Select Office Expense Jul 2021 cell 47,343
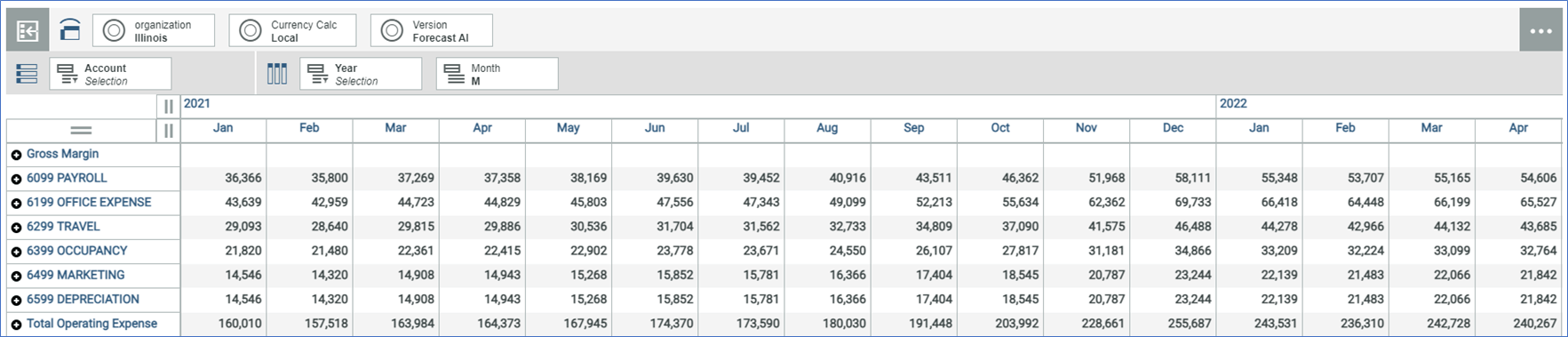Viewport: 1568px width, 337px height. click(x=741, y=203)
